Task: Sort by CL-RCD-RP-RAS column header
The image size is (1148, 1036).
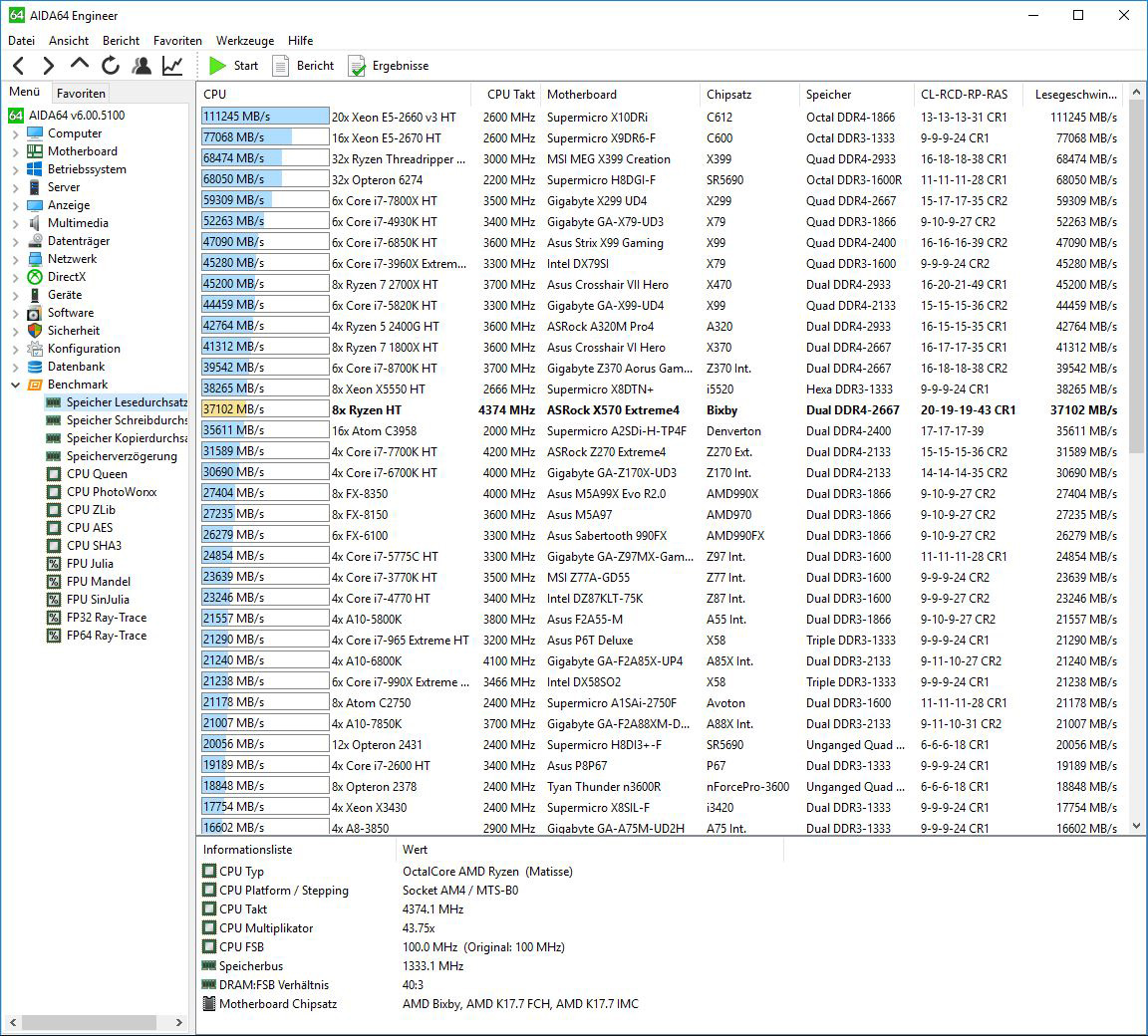Action: [x=968, y=95]
